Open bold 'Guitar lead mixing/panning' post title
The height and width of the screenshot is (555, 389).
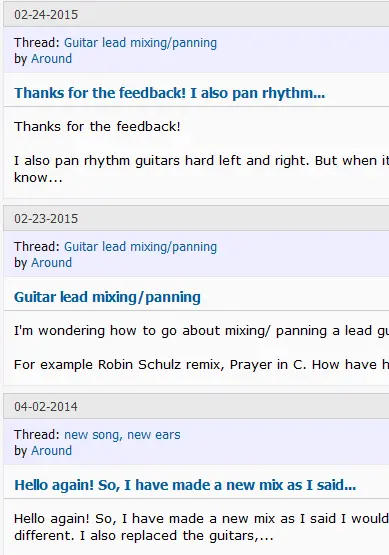point(107,297)
